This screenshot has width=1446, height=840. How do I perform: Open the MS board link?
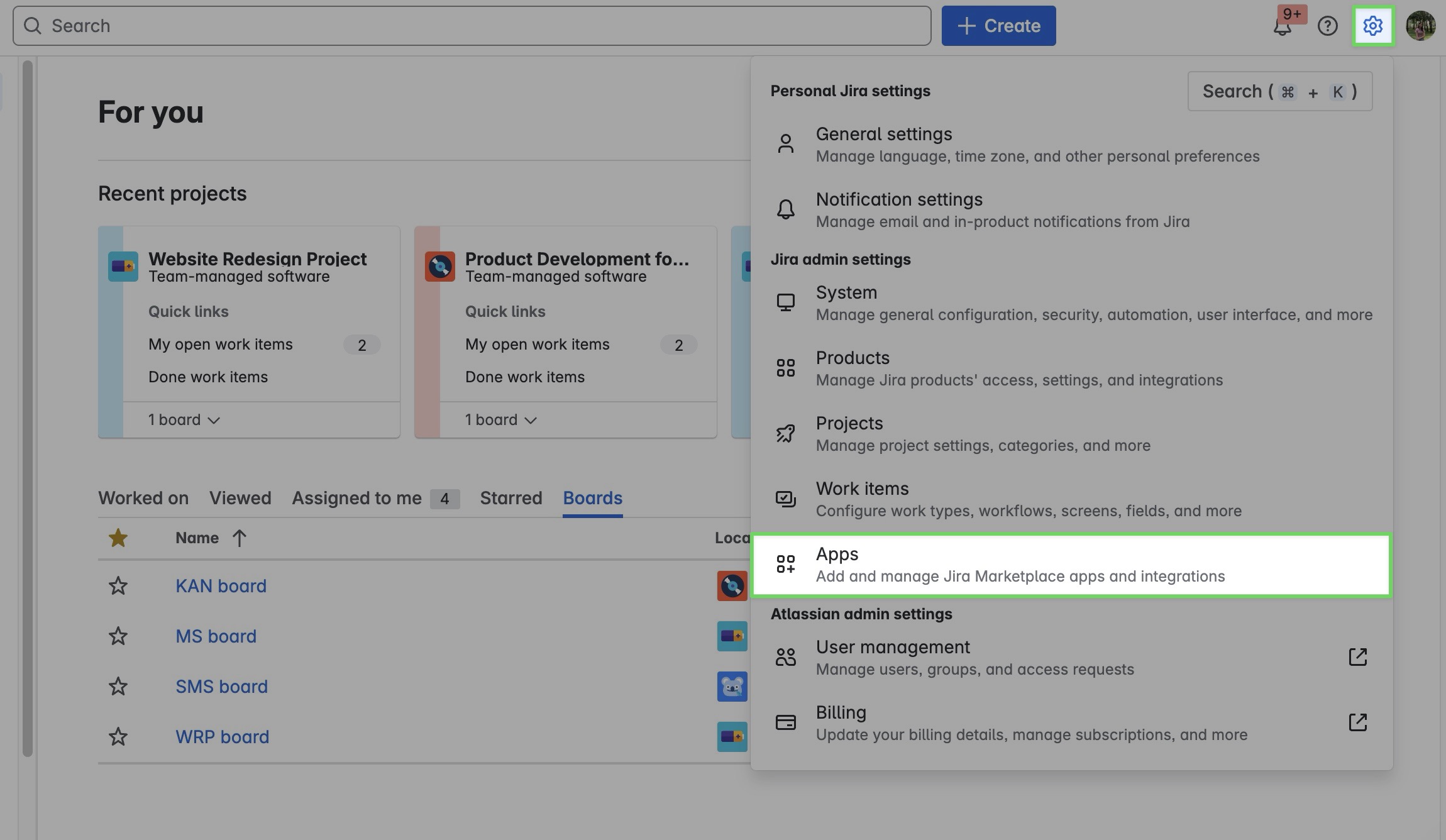point(216,636)
